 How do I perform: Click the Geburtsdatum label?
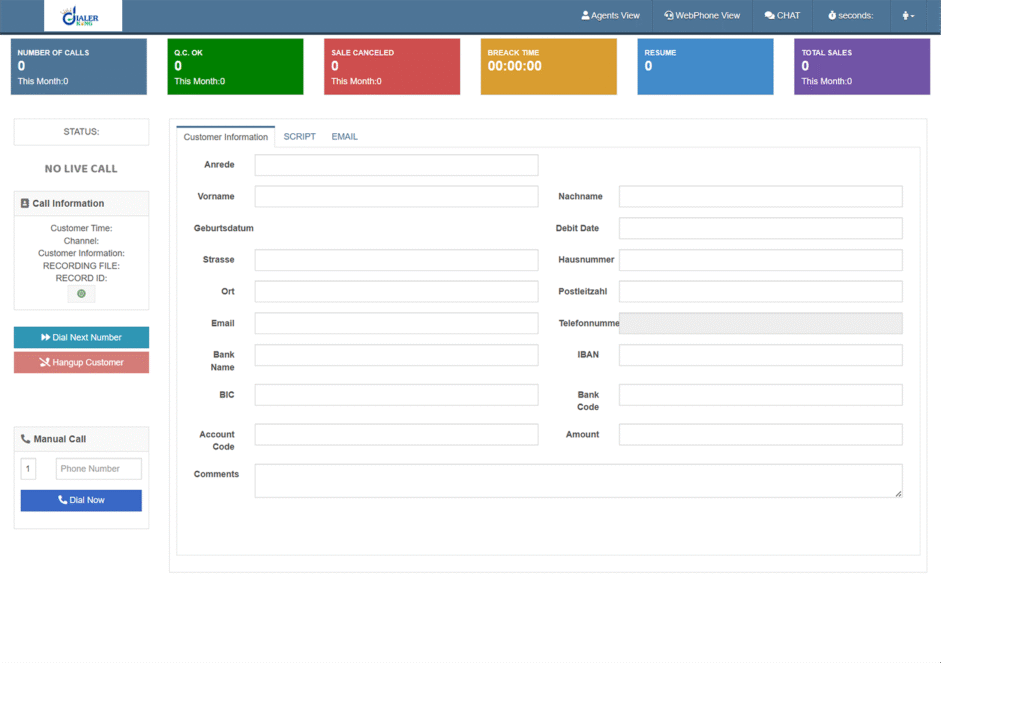point(223,229)
